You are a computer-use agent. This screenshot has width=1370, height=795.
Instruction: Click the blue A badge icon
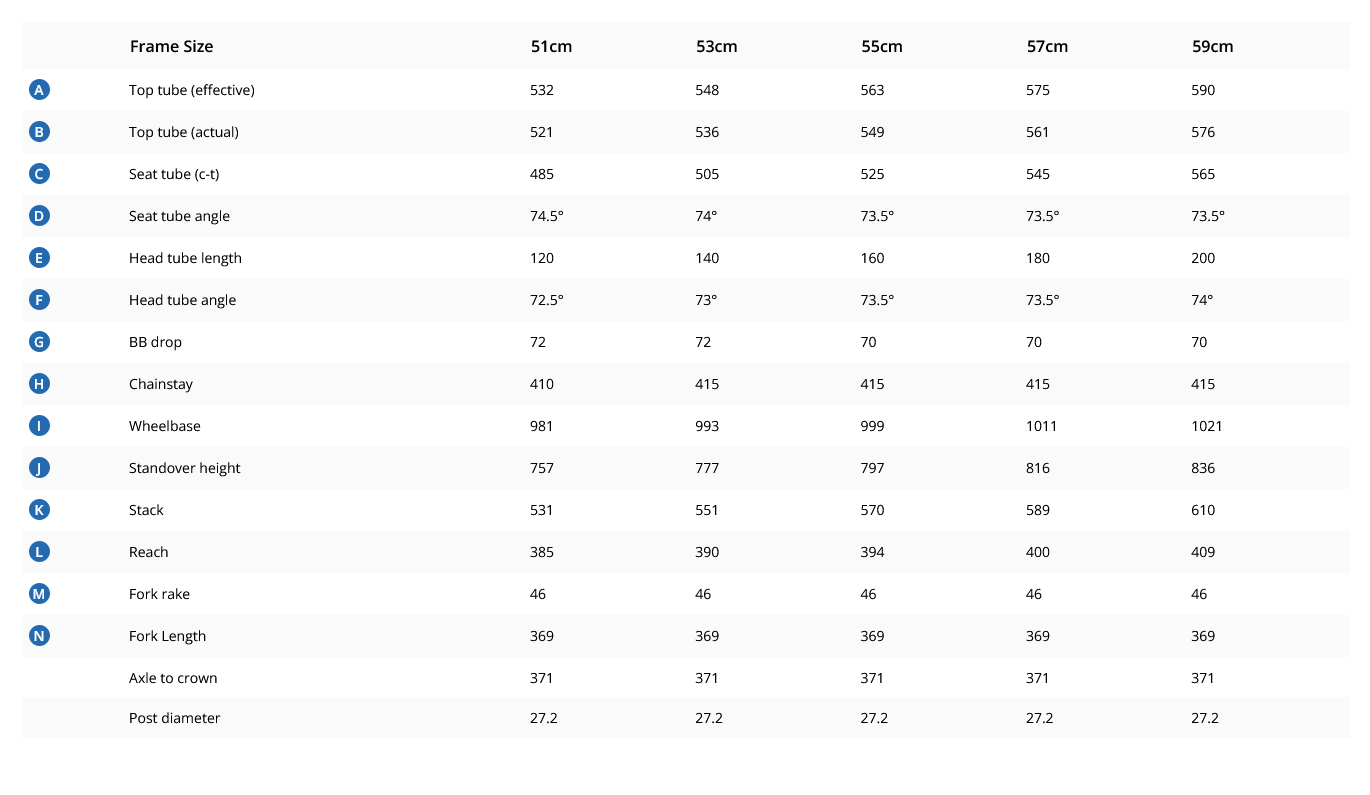pos(39,90)
